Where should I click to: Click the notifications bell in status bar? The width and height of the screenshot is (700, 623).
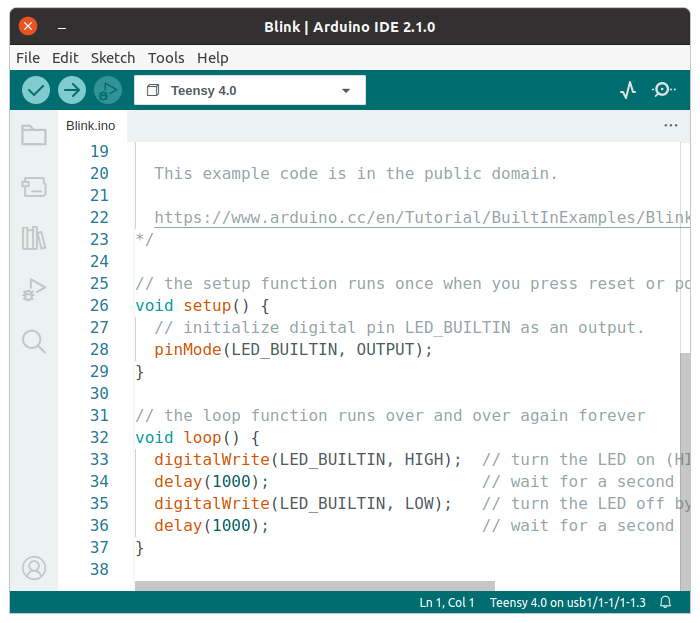pos(666,602)
